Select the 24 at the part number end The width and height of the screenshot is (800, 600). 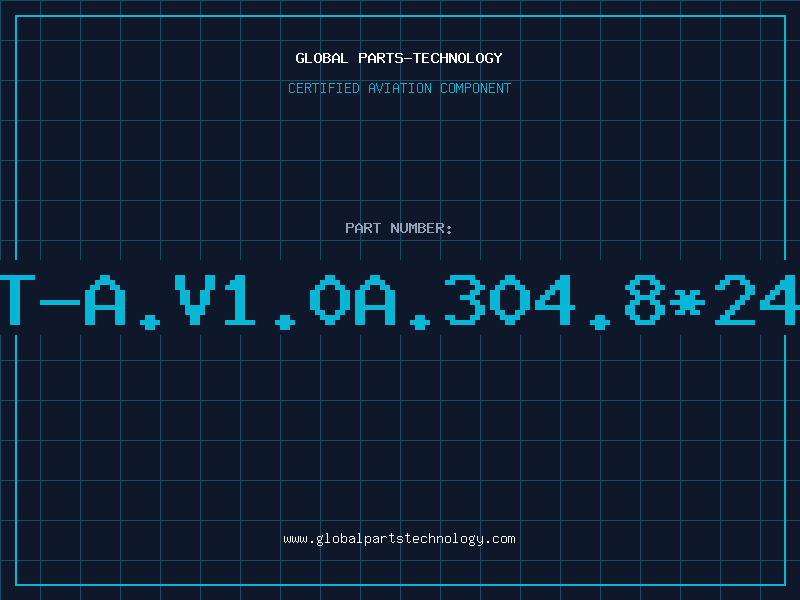[x=757, y=300]
